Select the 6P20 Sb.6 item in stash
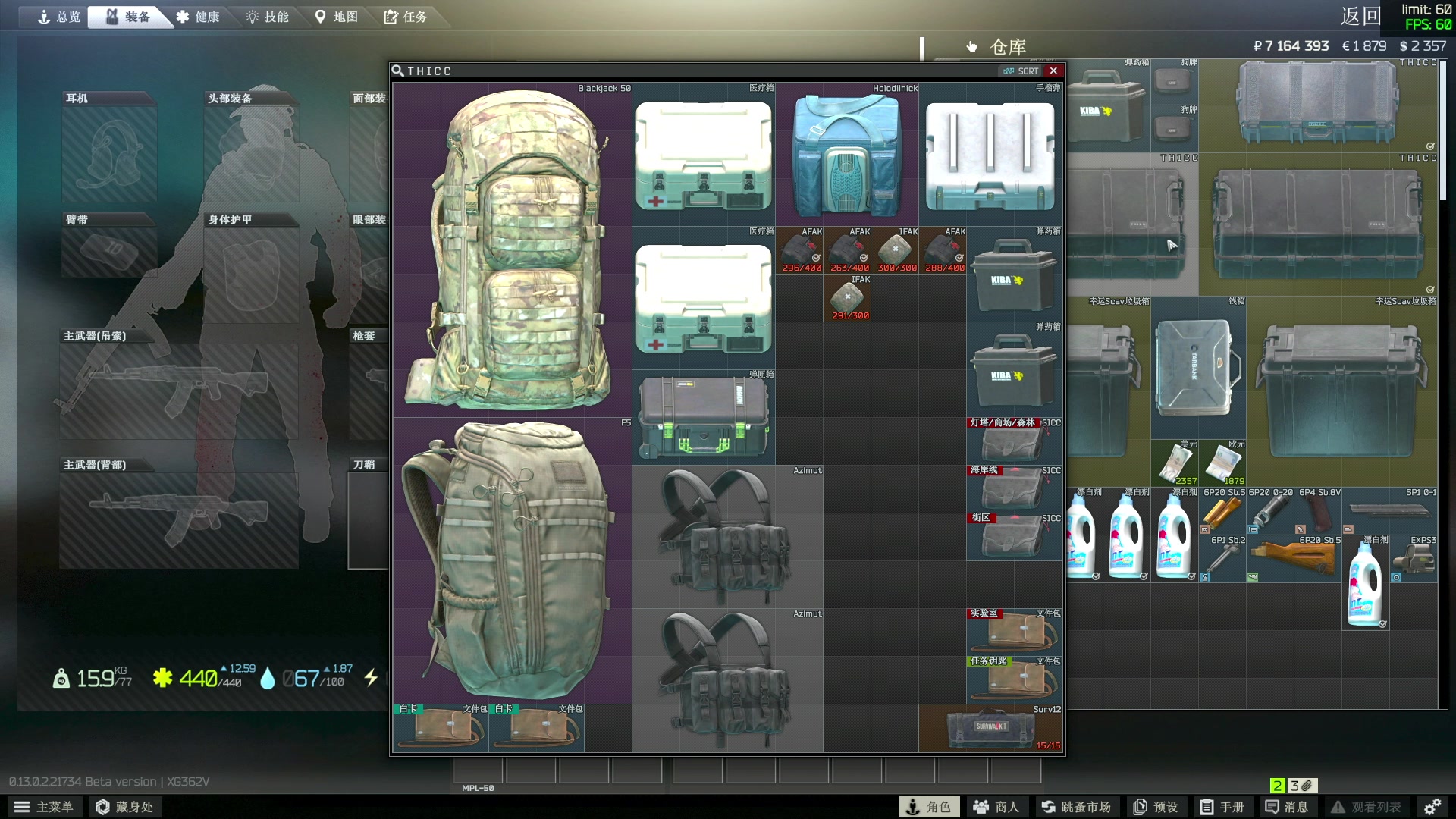This screenshot has width=1456, height=819. pyautogui.click(x=1222, y=511)
